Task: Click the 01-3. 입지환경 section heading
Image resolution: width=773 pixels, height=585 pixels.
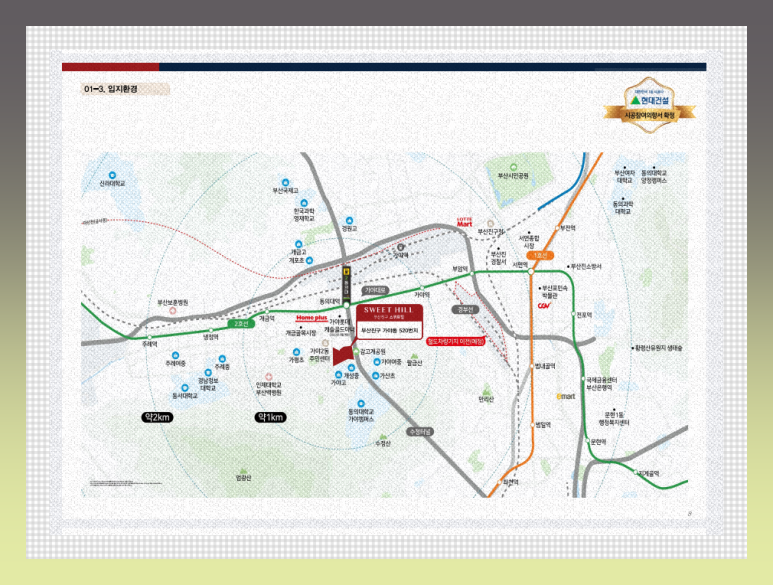Action: coord(111,89)
